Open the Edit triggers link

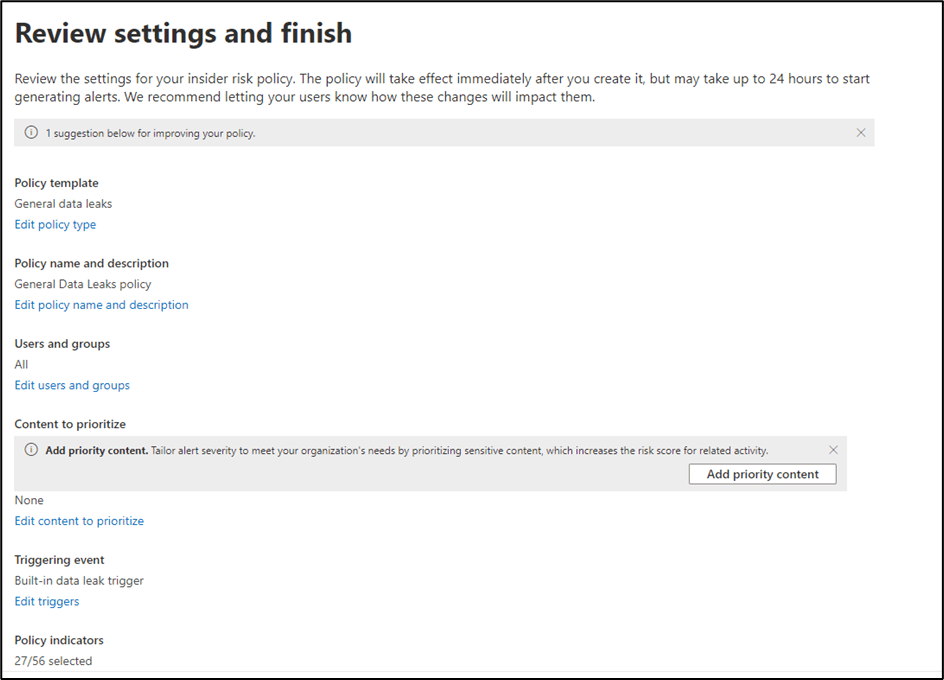click(47, 601)
